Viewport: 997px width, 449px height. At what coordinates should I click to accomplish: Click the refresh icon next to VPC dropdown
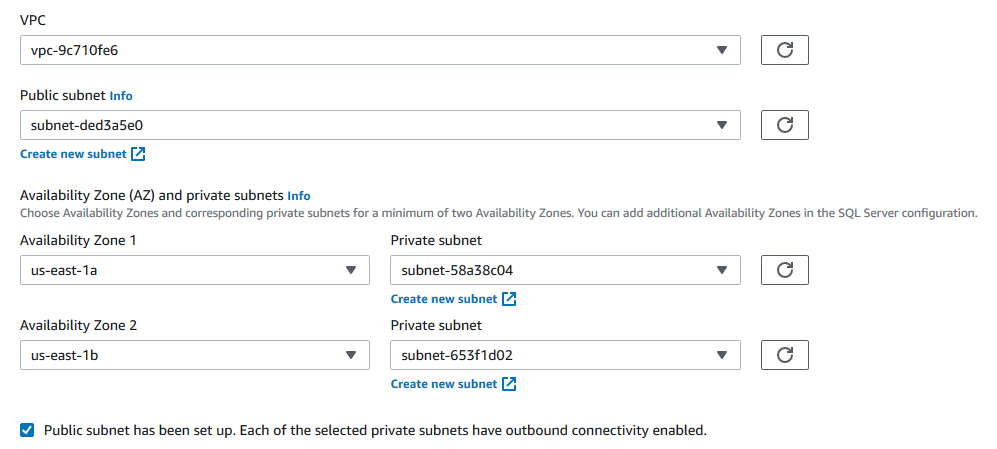click(x=785, y=50)
